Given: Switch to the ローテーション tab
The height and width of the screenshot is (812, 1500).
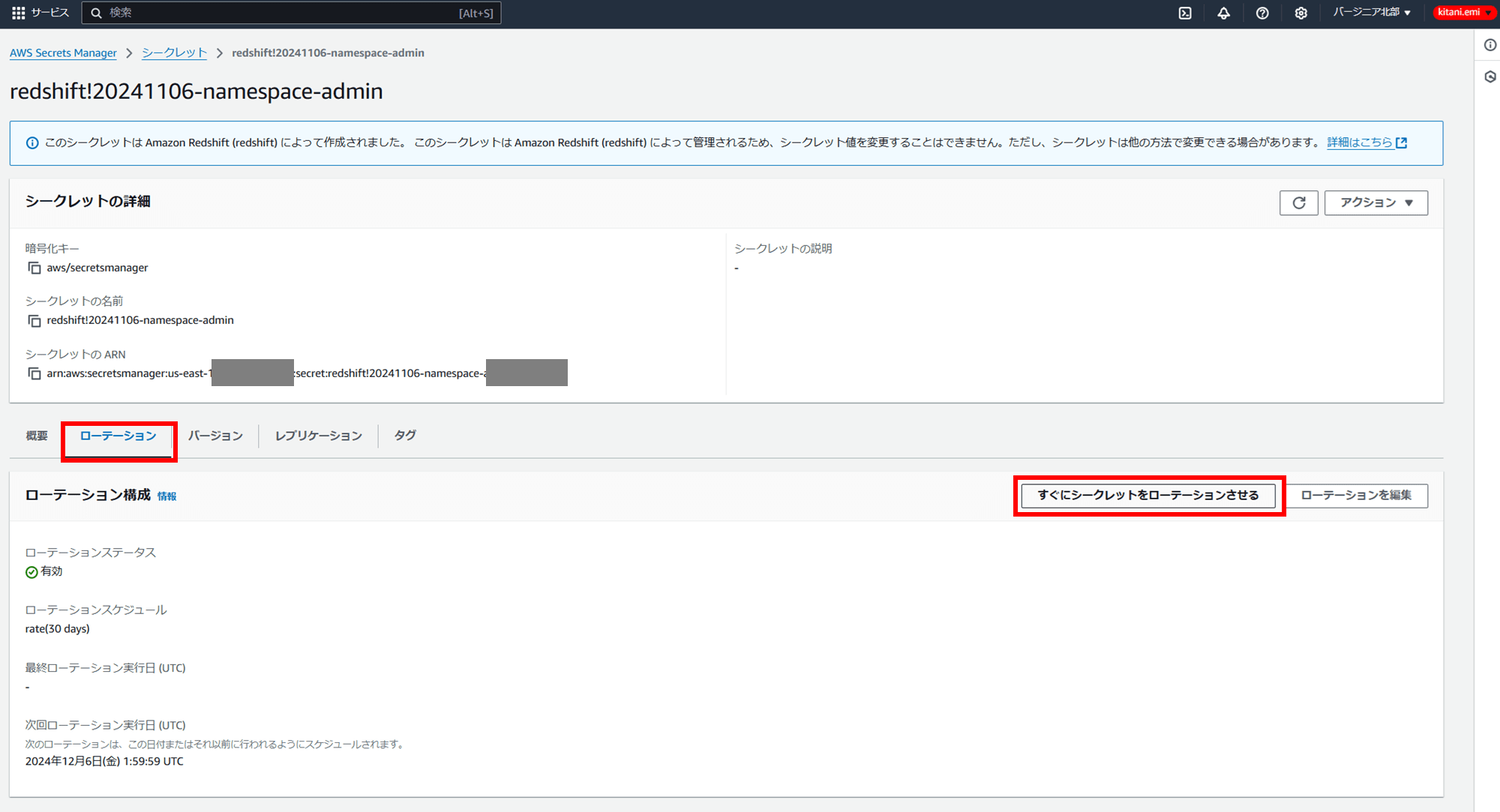Looking at the screenshot, I should tap(118, 436).
